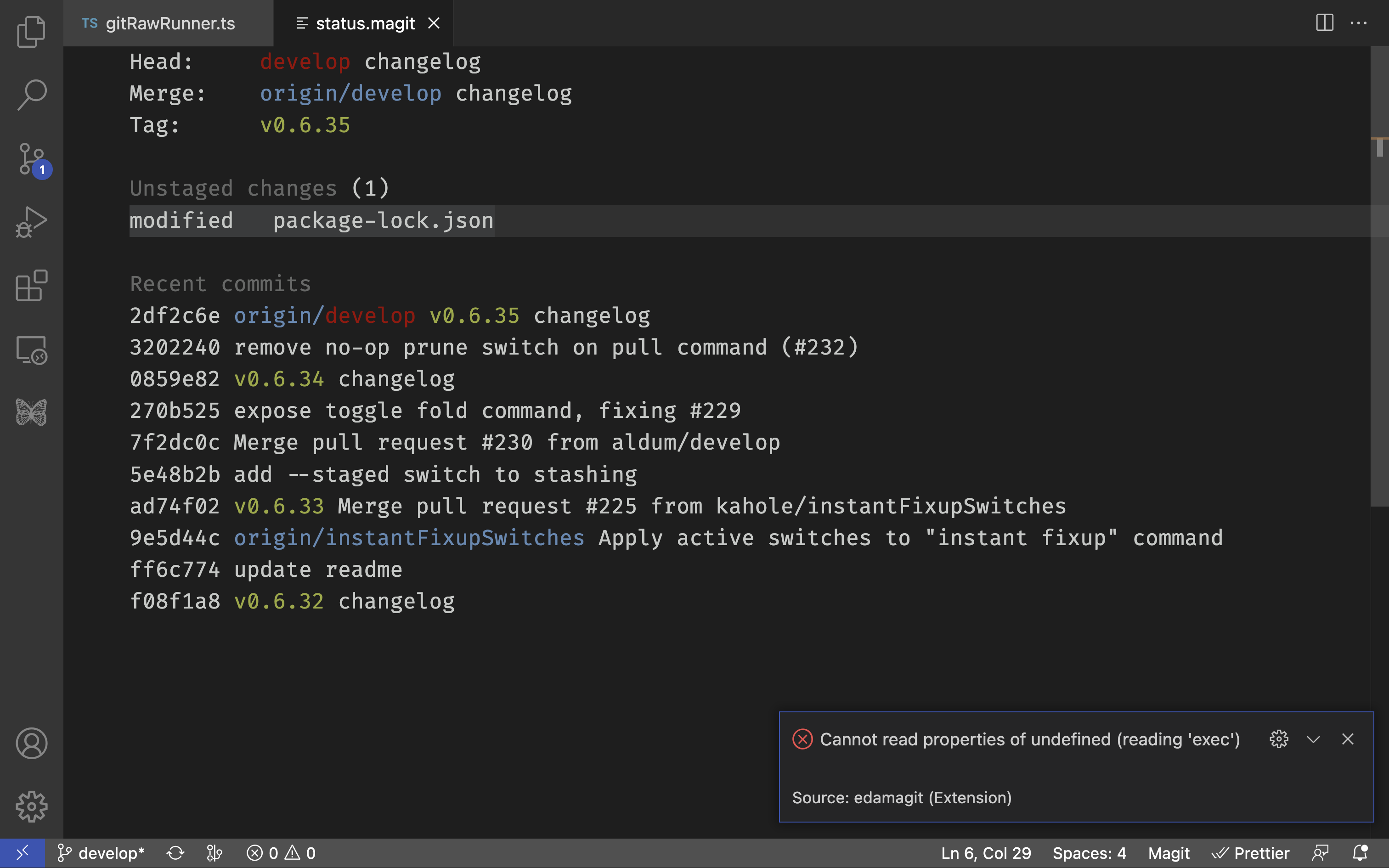Open the edamagit butterfly sidebar view
The height and width of the screenshot is (868, 1389).
(x=32, y=412)
